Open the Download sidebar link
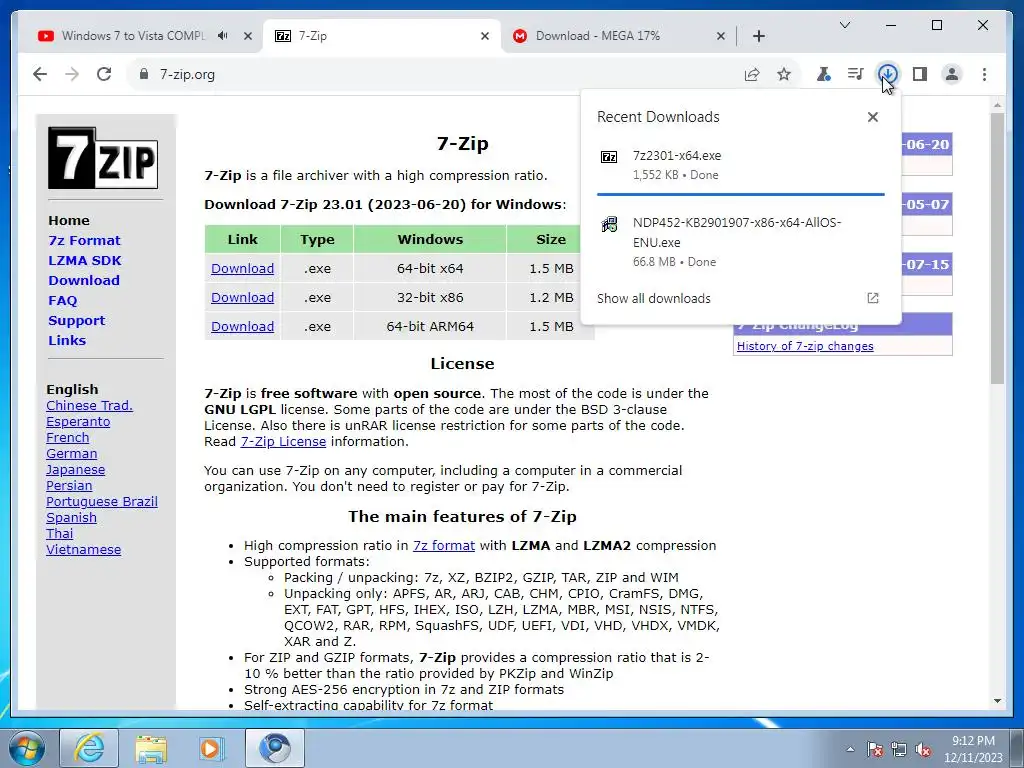The width and height of the screenshot is (1024, 768). click(84, 280)
